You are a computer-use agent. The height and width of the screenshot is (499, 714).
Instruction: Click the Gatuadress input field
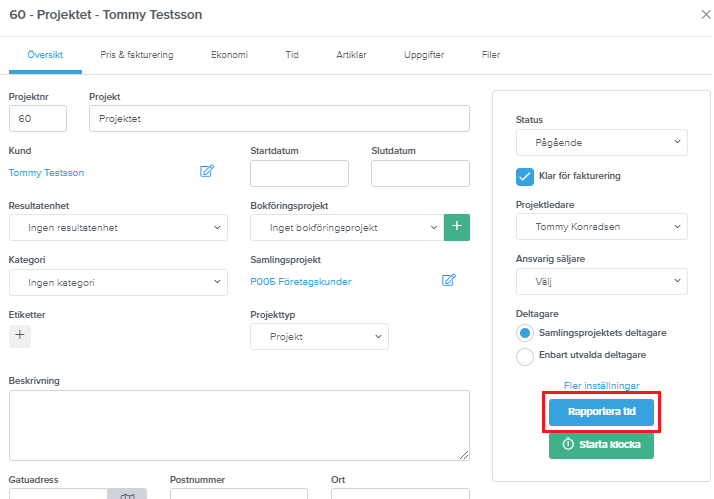(x=58, y=494)
